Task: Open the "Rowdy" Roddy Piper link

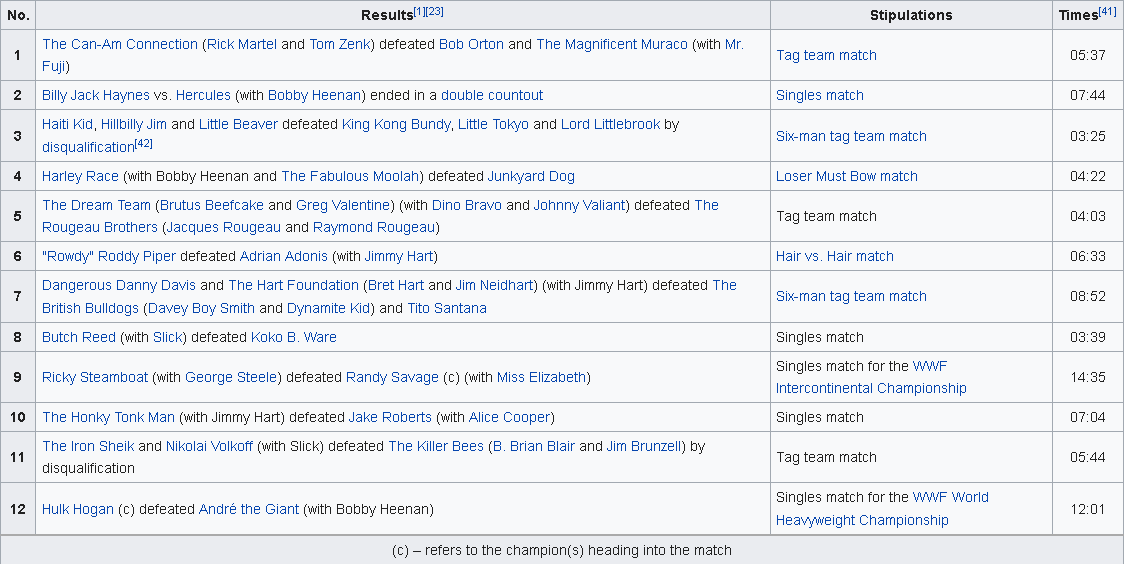Action: [109, 256]
